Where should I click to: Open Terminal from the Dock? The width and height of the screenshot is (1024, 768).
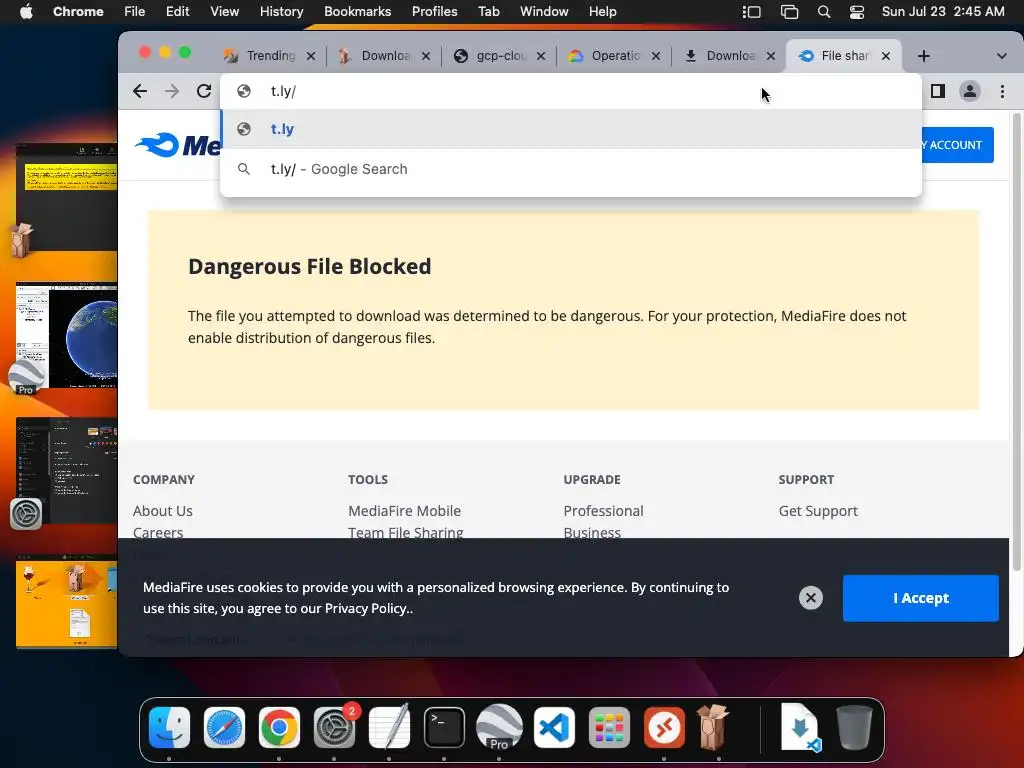click(x=444, y=728)
